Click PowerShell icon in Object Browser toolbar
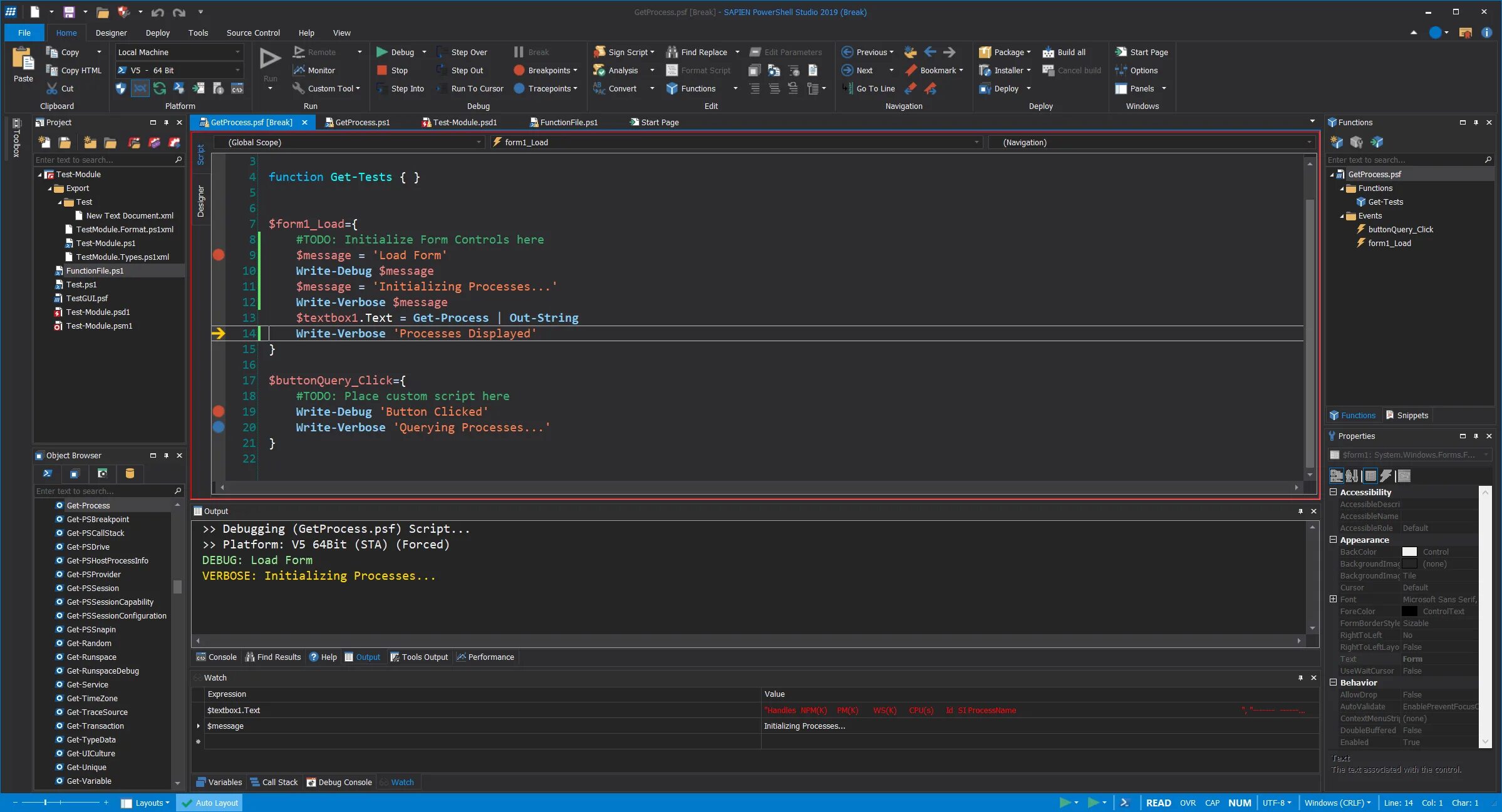Image resolution: width=1502 pixels, height=812 pixels. click(x=48, y=473)
